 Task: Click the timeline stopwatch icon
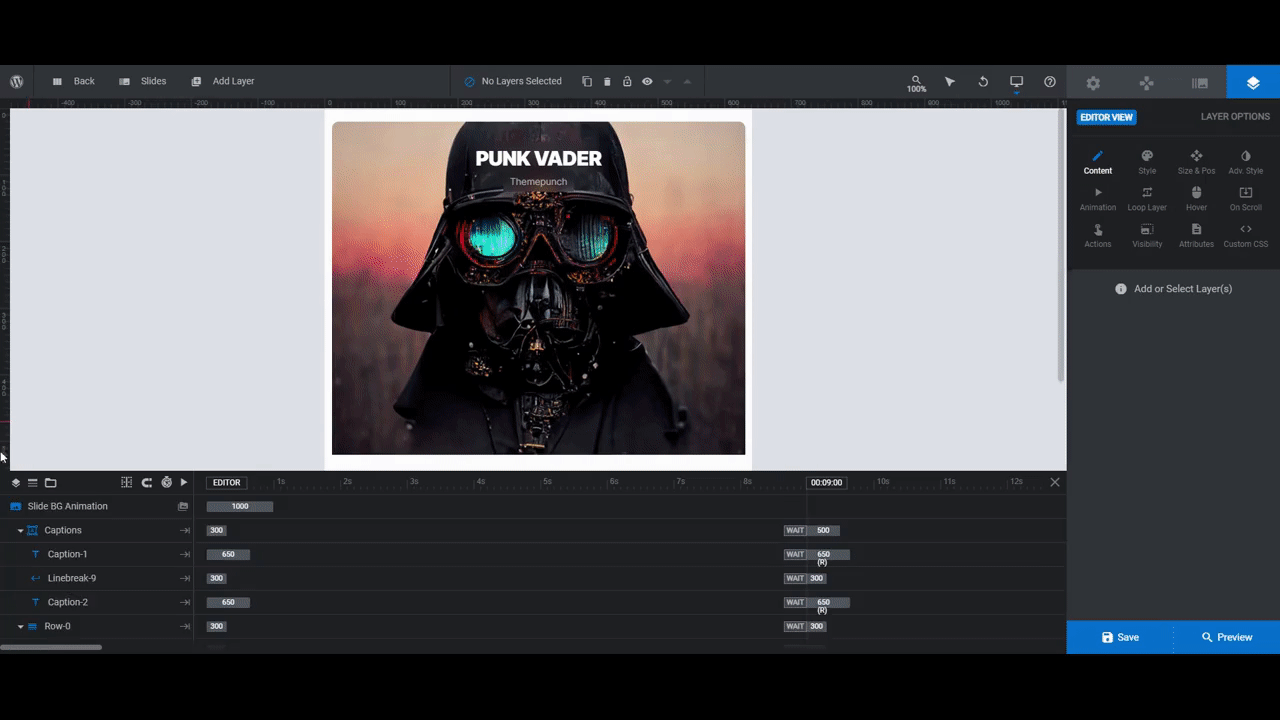tap(166, 482)
